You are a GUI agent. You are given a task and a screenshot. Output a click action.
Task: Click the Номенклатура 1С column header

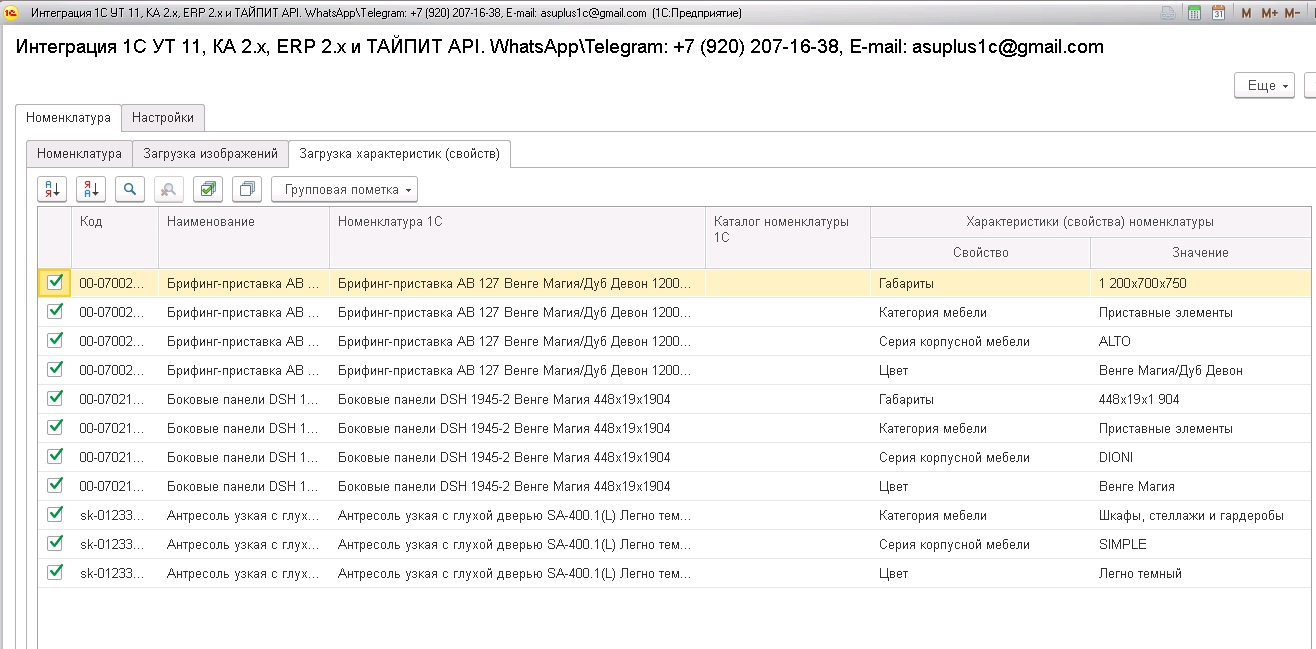(x=517, y=237)
